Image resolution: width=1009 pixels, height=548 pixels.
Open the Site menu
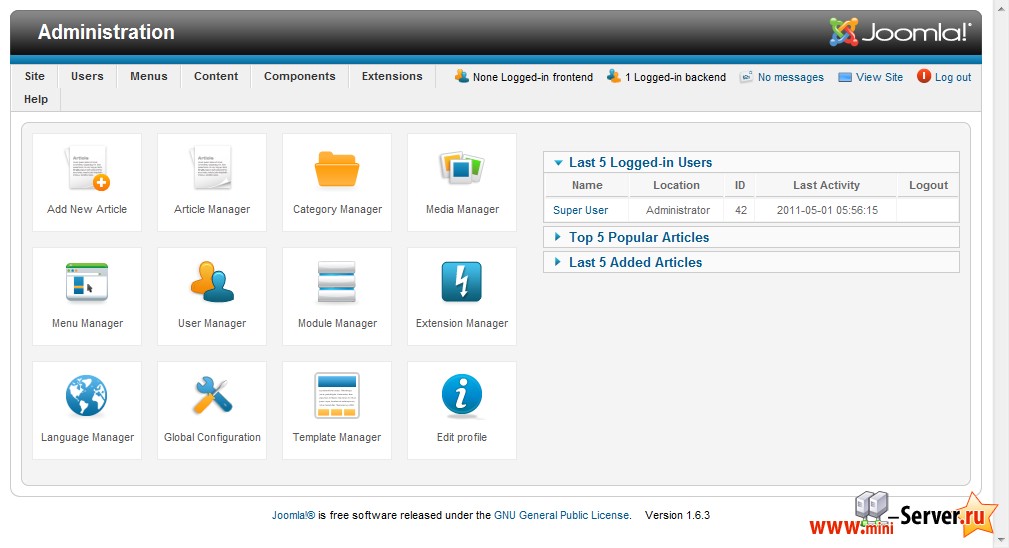pos(35,76)
